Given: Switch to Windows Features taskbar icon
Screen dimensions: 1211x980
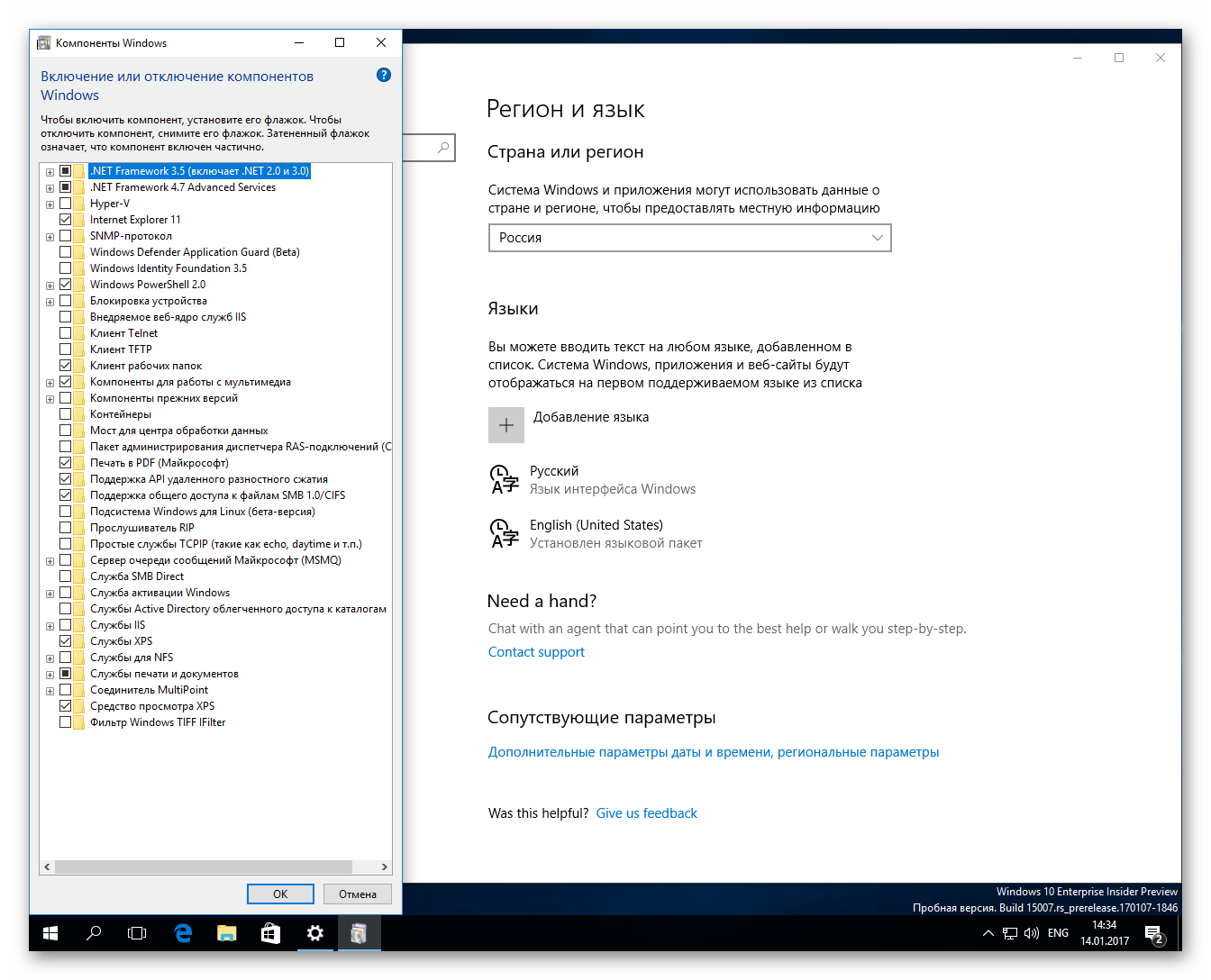Looking at the screenshot, I should pyautogui.click(x=359, y=933).
